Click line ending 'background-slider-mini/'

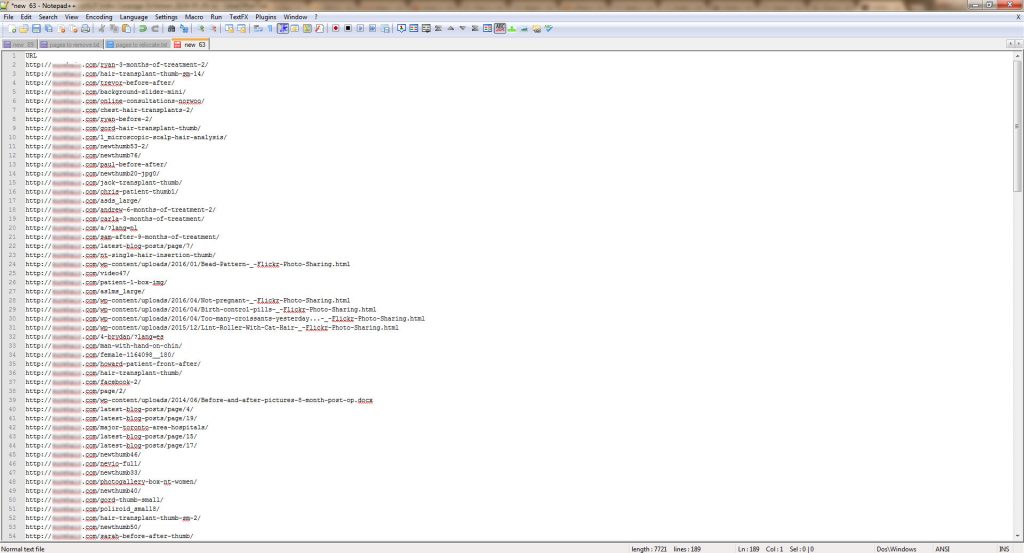click(x=105, y=92)
